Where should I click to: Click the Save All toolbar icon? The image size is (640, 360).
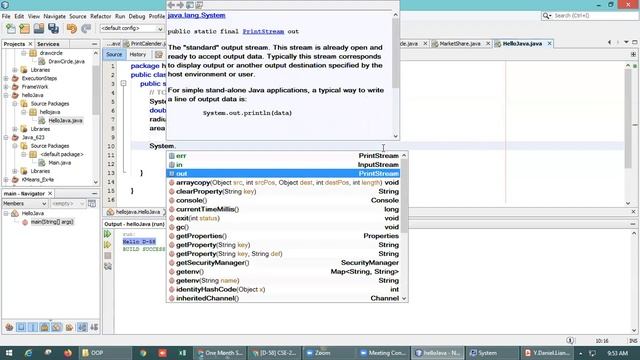(53, 29)
